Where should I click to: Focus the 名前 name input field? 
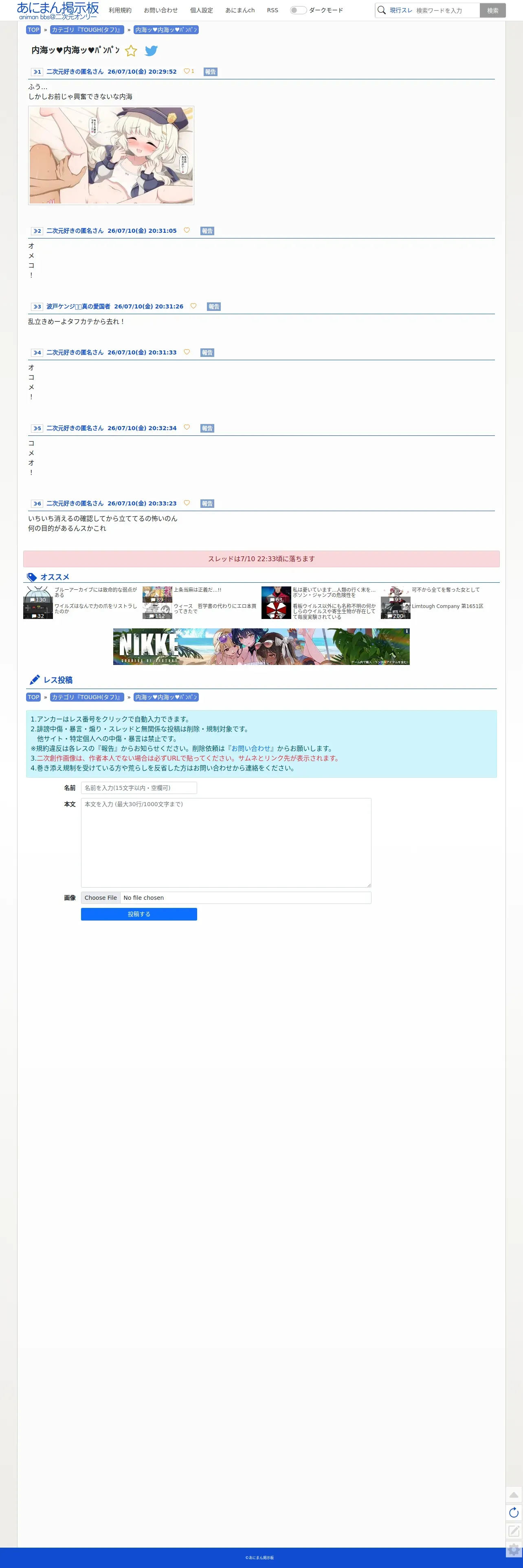point(139,787)
